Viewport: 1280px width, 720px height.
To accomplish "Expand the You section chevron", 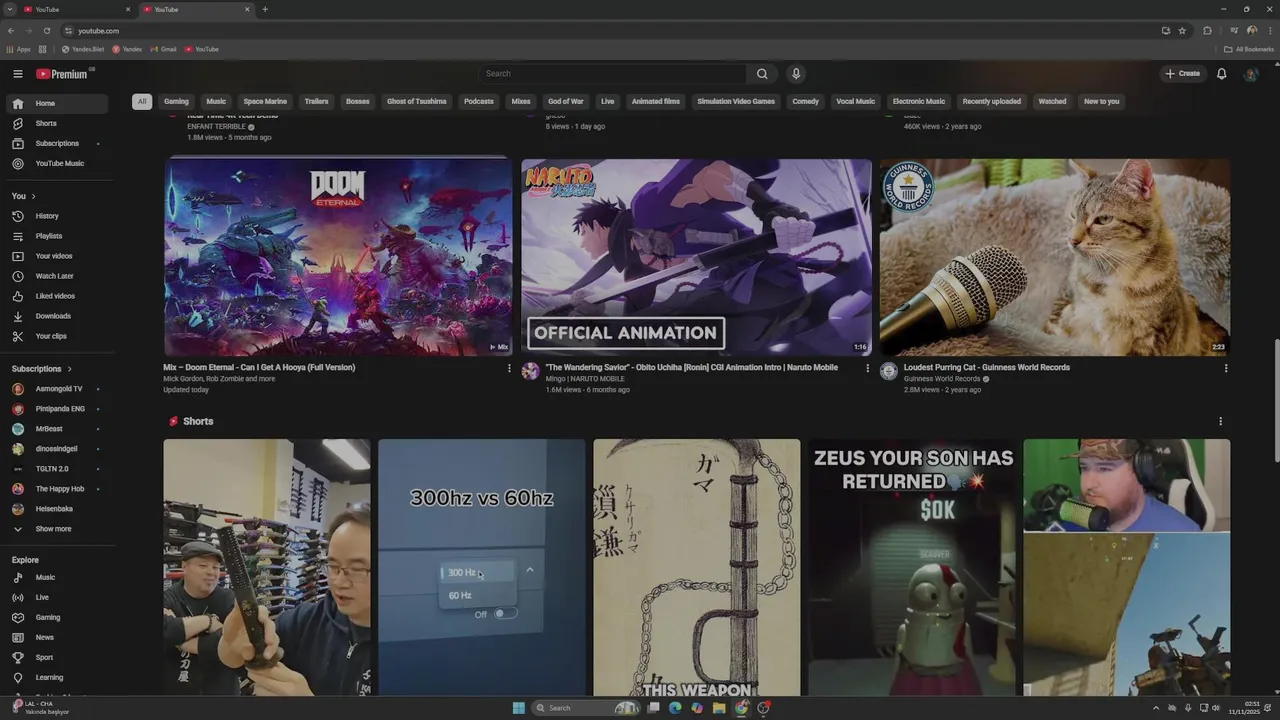I will click(x=33, y=196).
